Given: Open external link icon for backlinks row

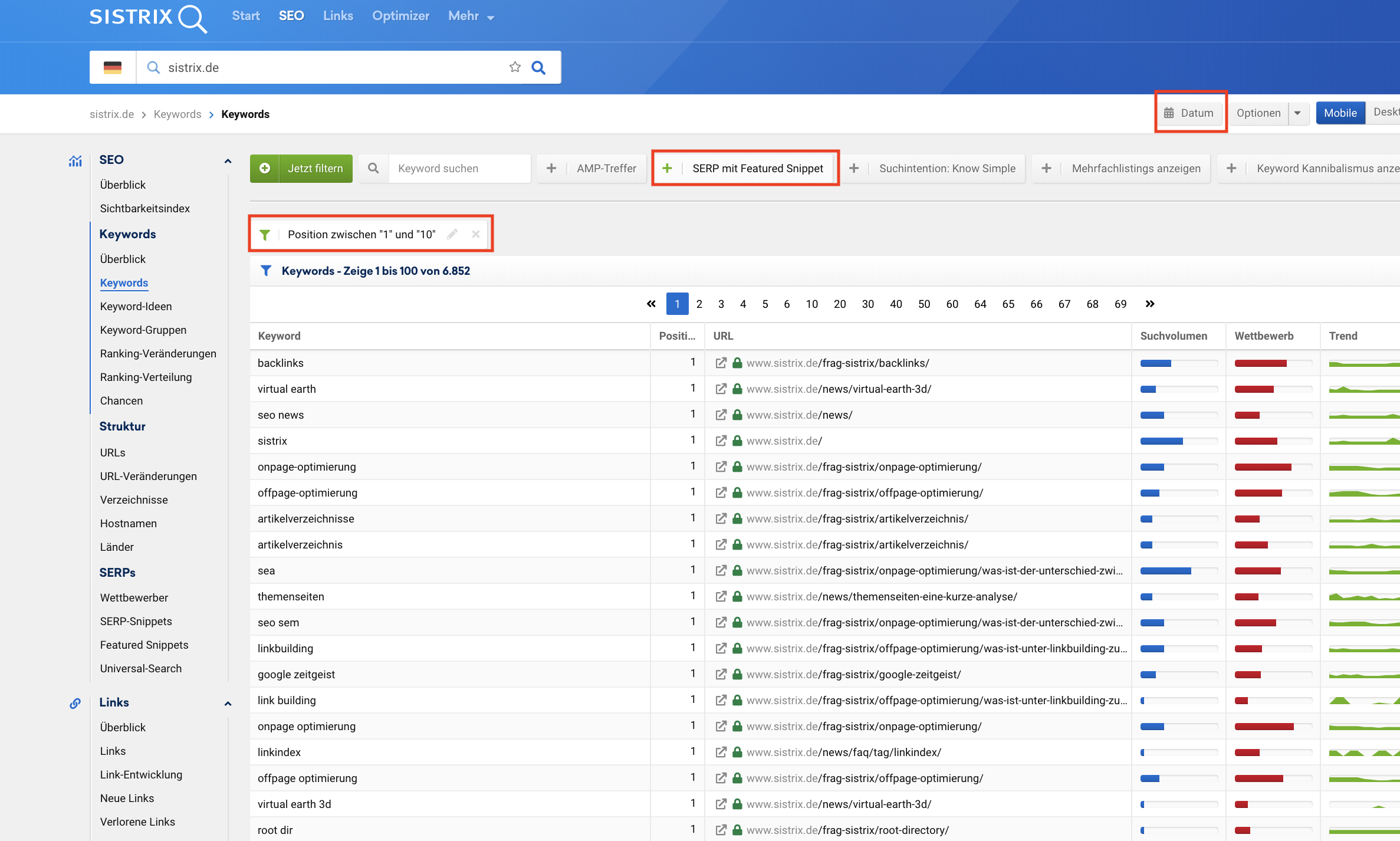Looking at the screenshot, I should [x=721, y=363].
